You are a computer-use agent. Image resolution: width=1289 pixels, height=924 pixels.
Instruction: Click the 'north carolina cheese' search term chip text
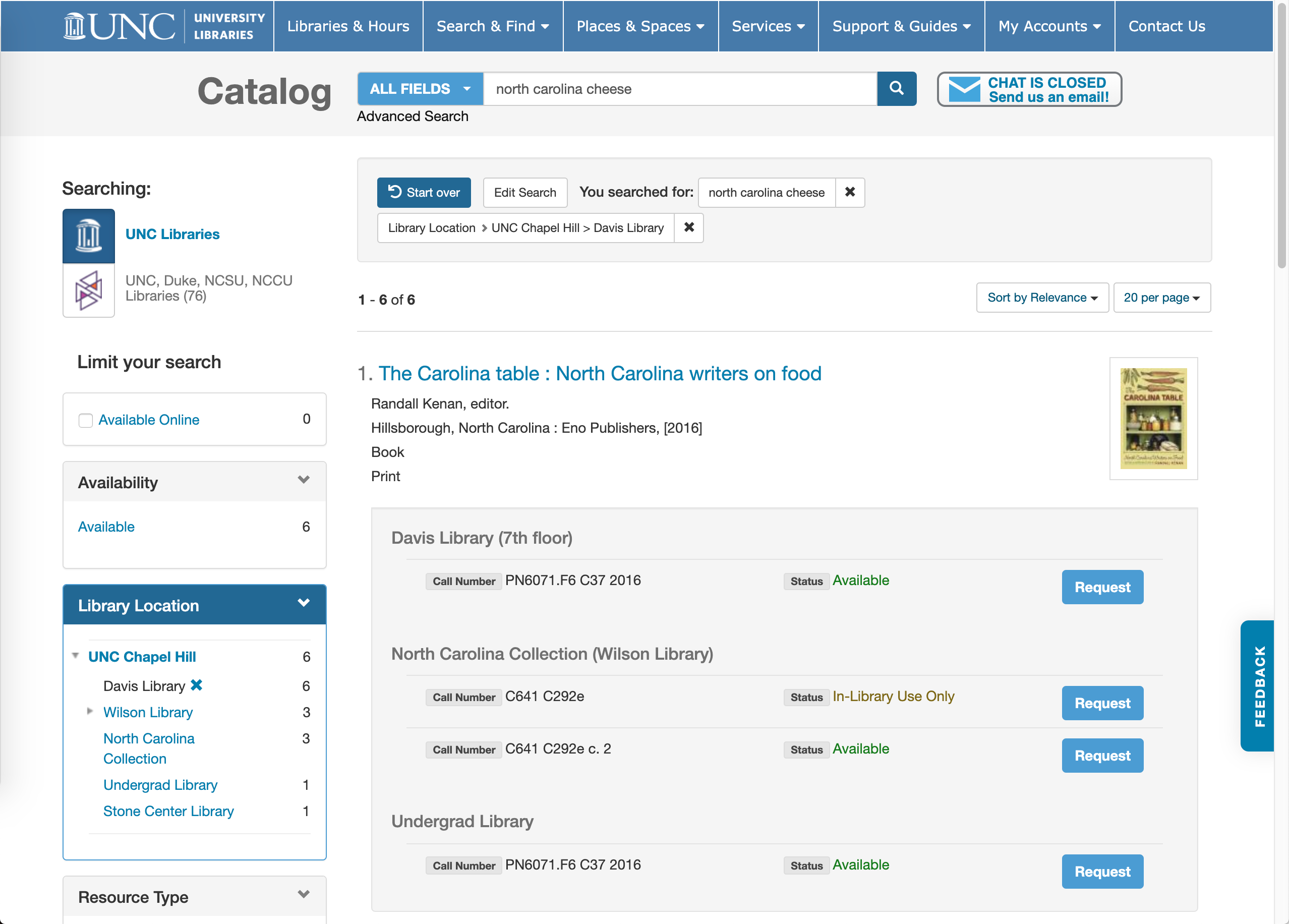coord(766,192)
